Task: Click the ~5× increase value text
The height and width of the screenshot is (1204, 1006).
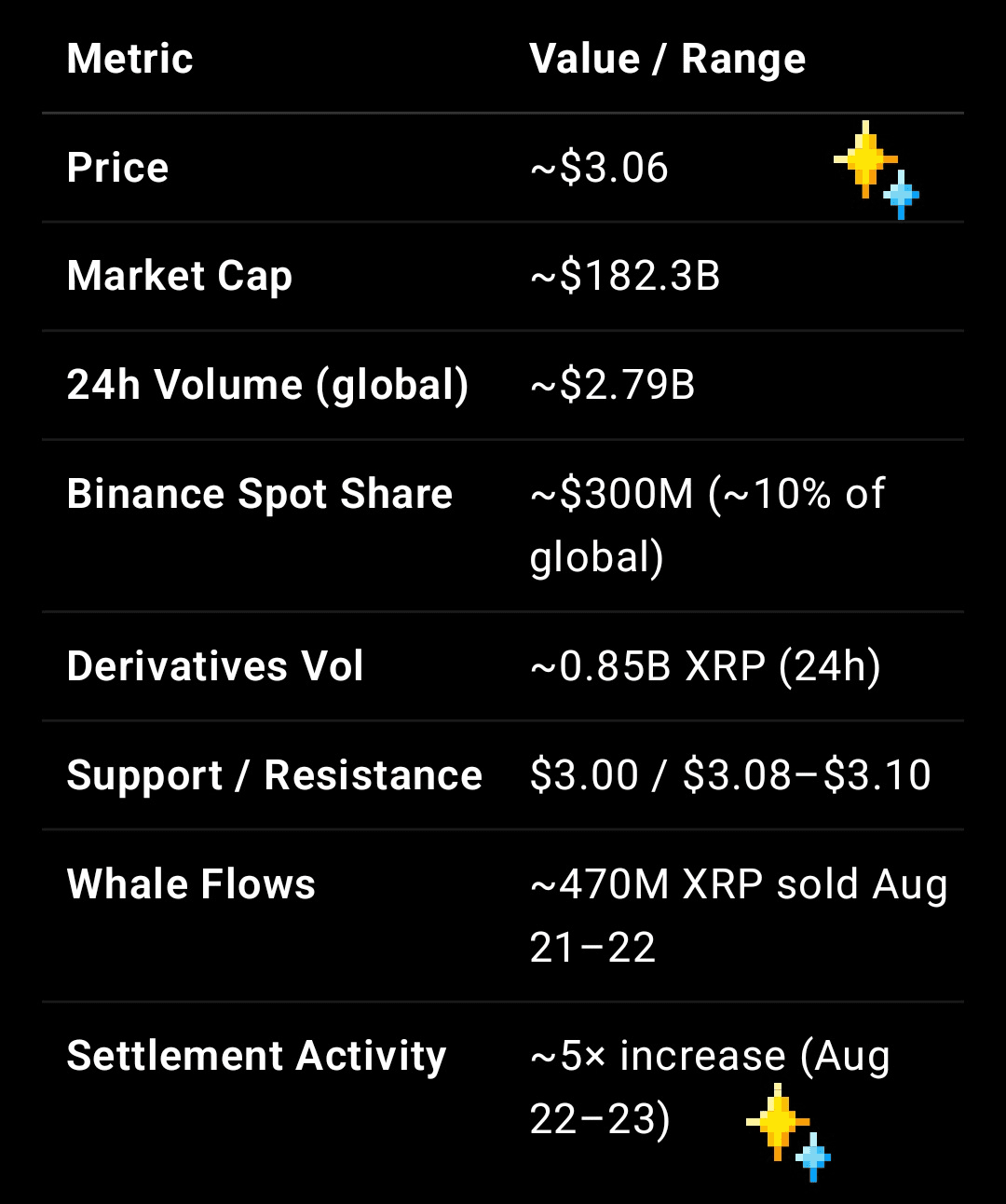Action: [710, 1088]
